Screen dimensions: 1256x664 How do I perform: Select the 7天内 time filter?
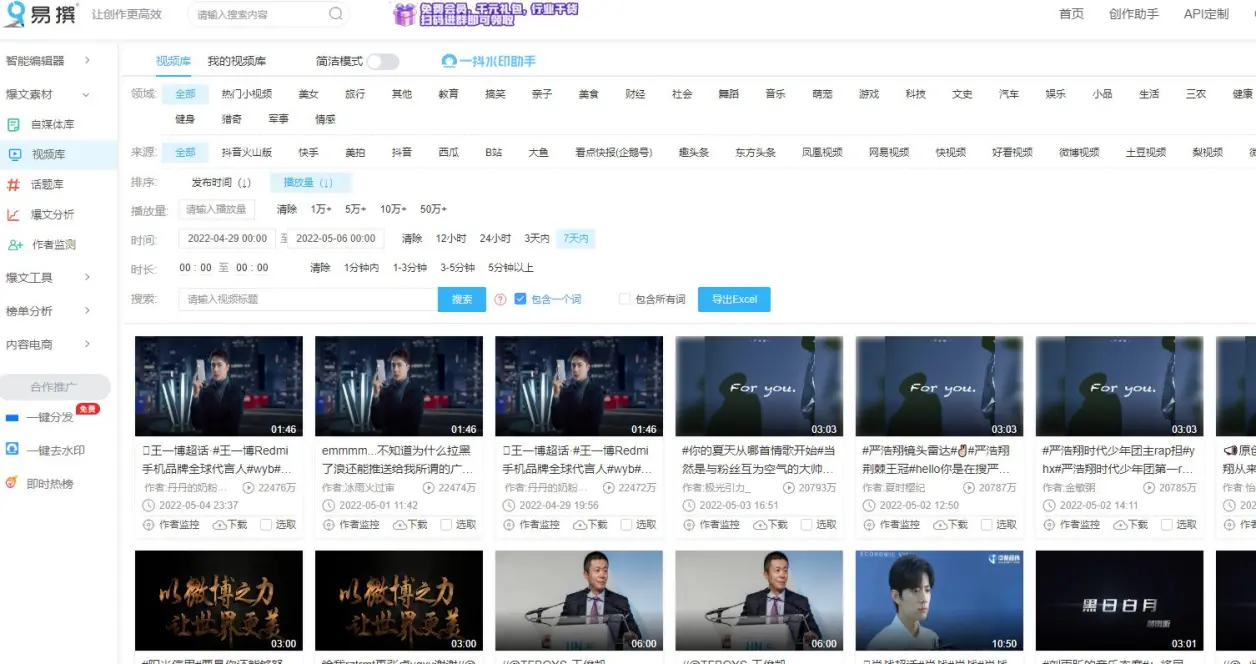(577, 239)
